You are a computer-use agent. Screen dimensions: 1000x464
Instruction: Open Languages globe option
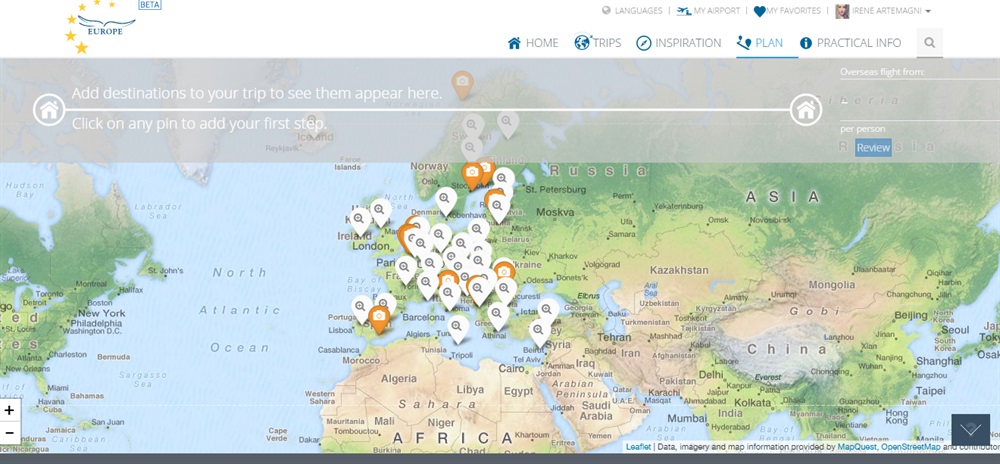[632, 11]
